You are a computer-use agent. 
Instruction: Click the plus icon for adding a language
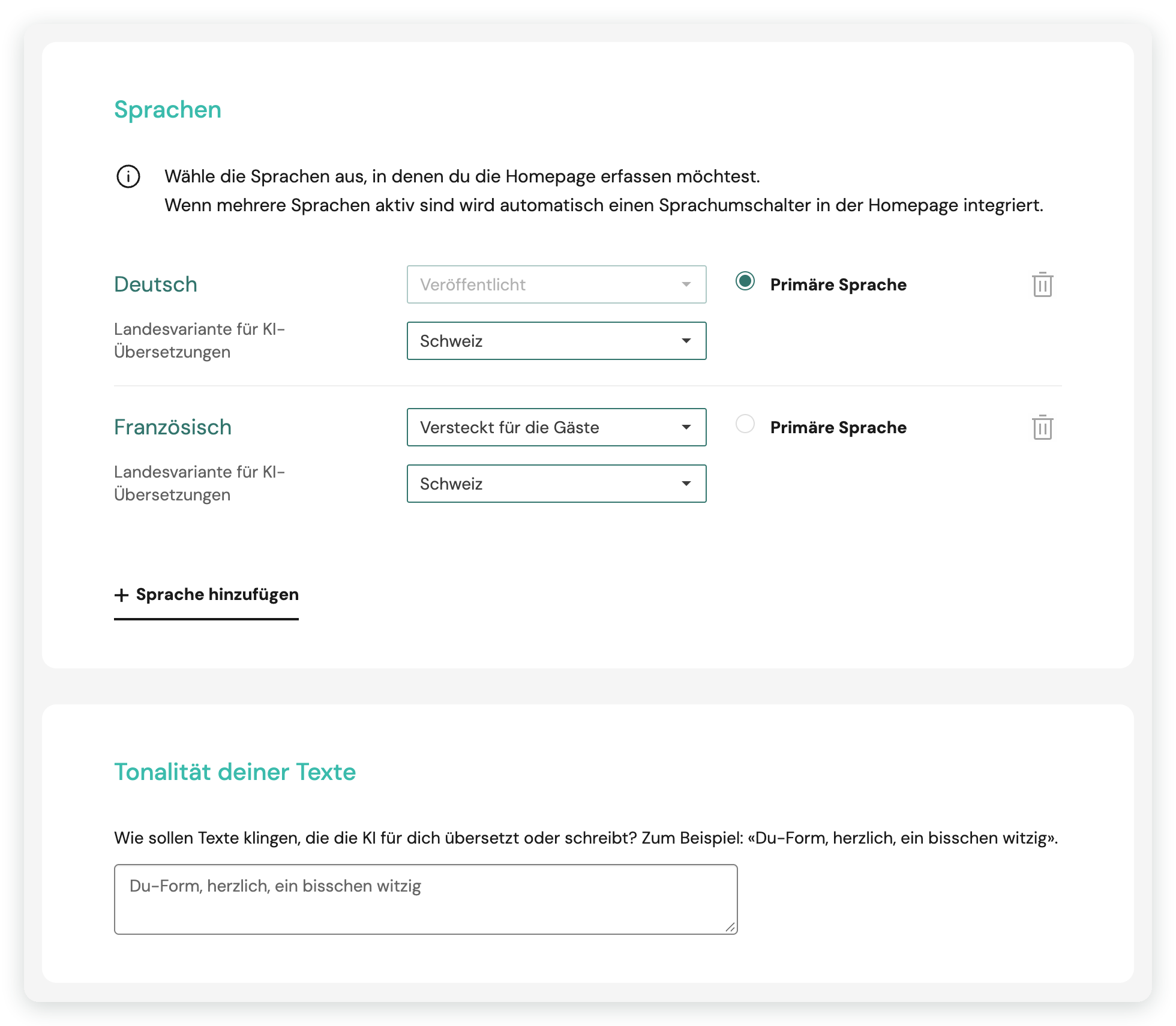click(x=122, y=595)
